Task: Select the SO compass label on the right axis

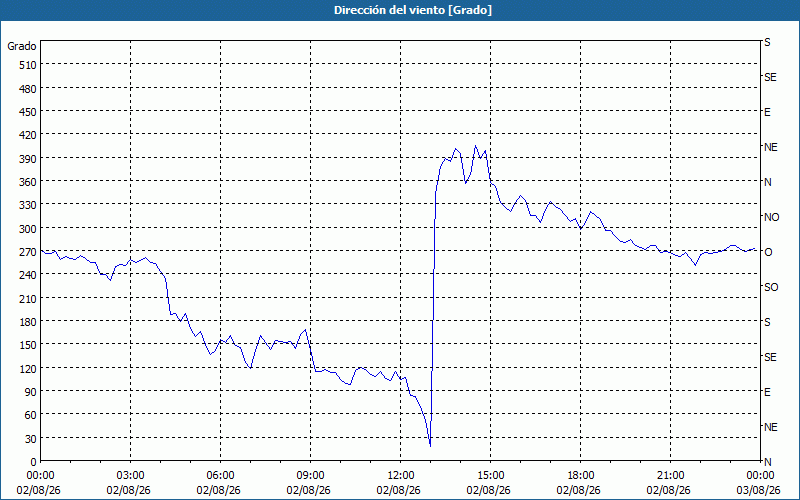Action: (771, 288)
